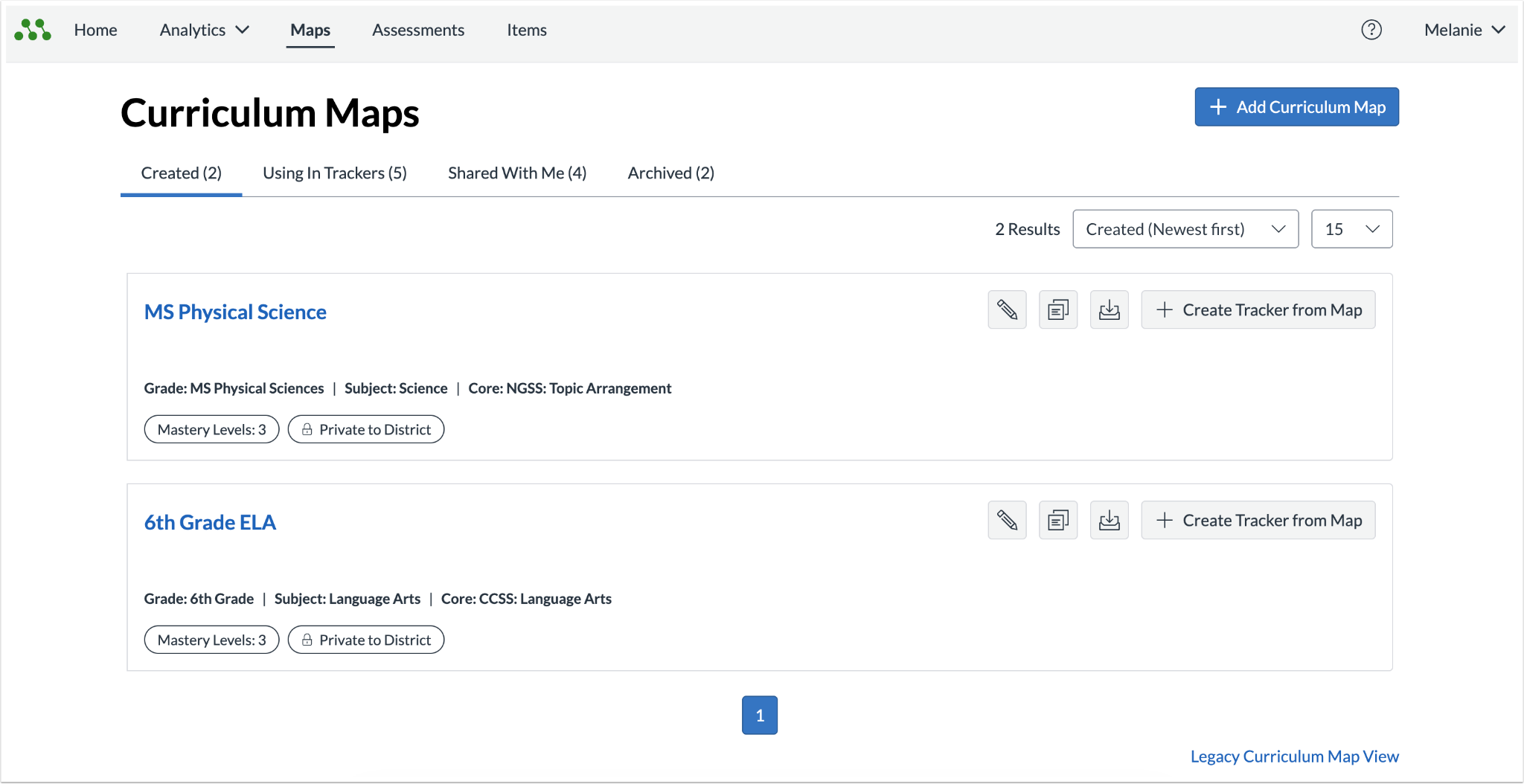Switch to the Shared With Me tab

[x=517, y=173]
